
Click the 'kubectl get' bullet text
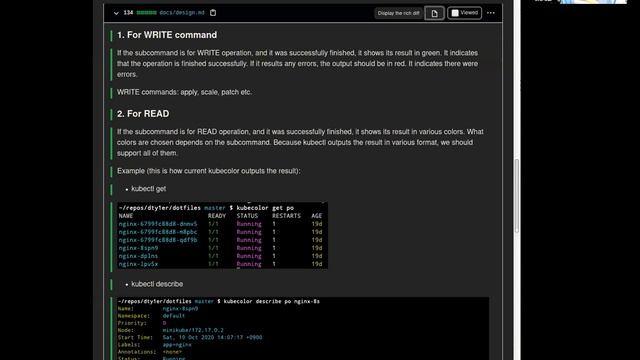click(x=149, y=189)
